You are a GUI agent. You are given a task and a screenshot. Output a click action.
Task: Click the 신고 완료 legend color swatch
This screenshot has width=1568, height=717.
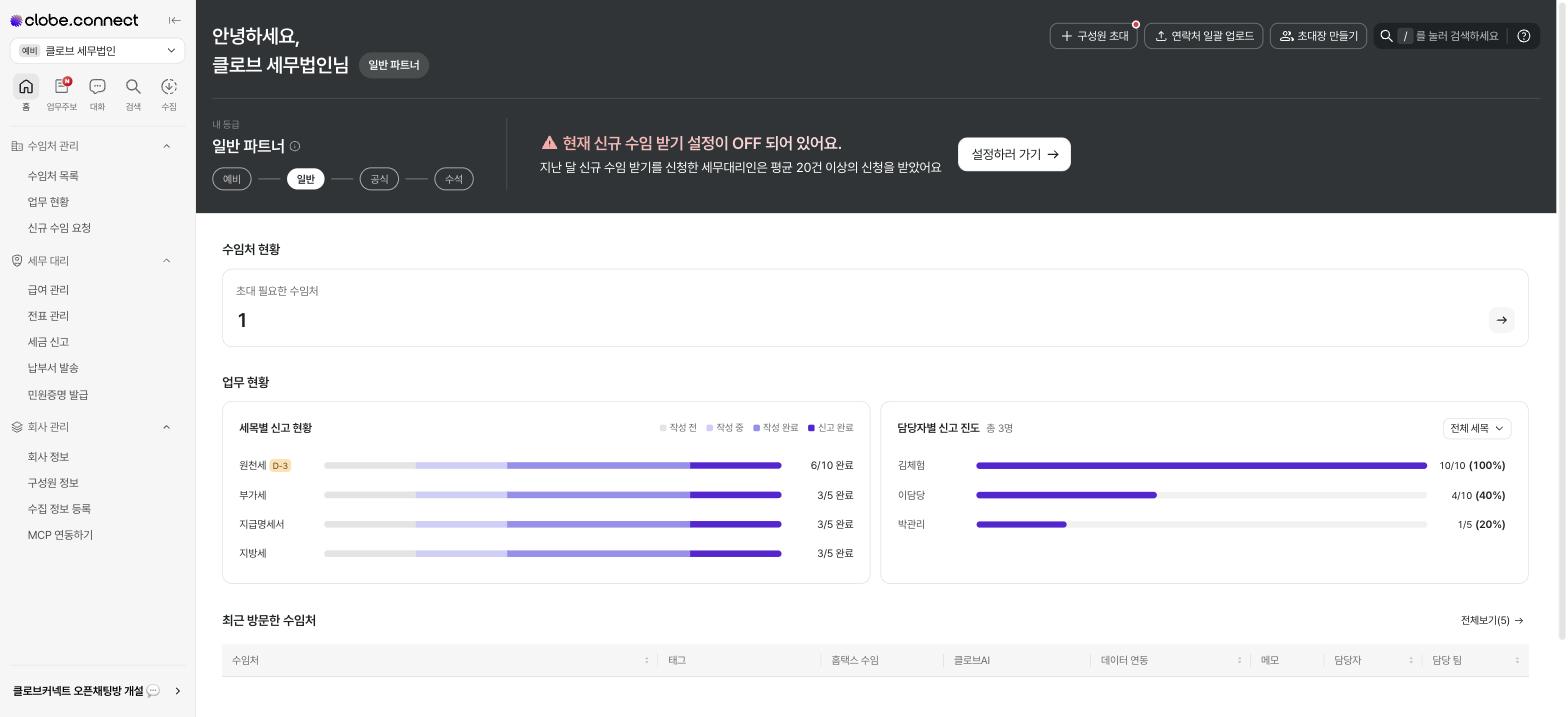tap(811, 428)
